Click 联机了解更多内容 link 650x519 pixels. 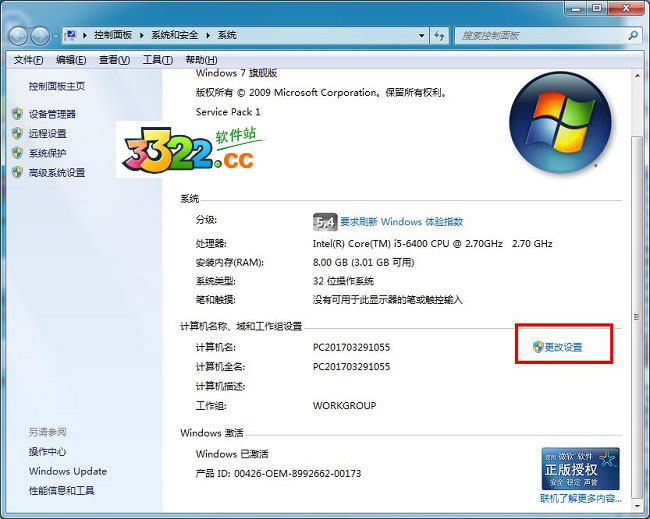pyautogui.click(x=581, y=498)
